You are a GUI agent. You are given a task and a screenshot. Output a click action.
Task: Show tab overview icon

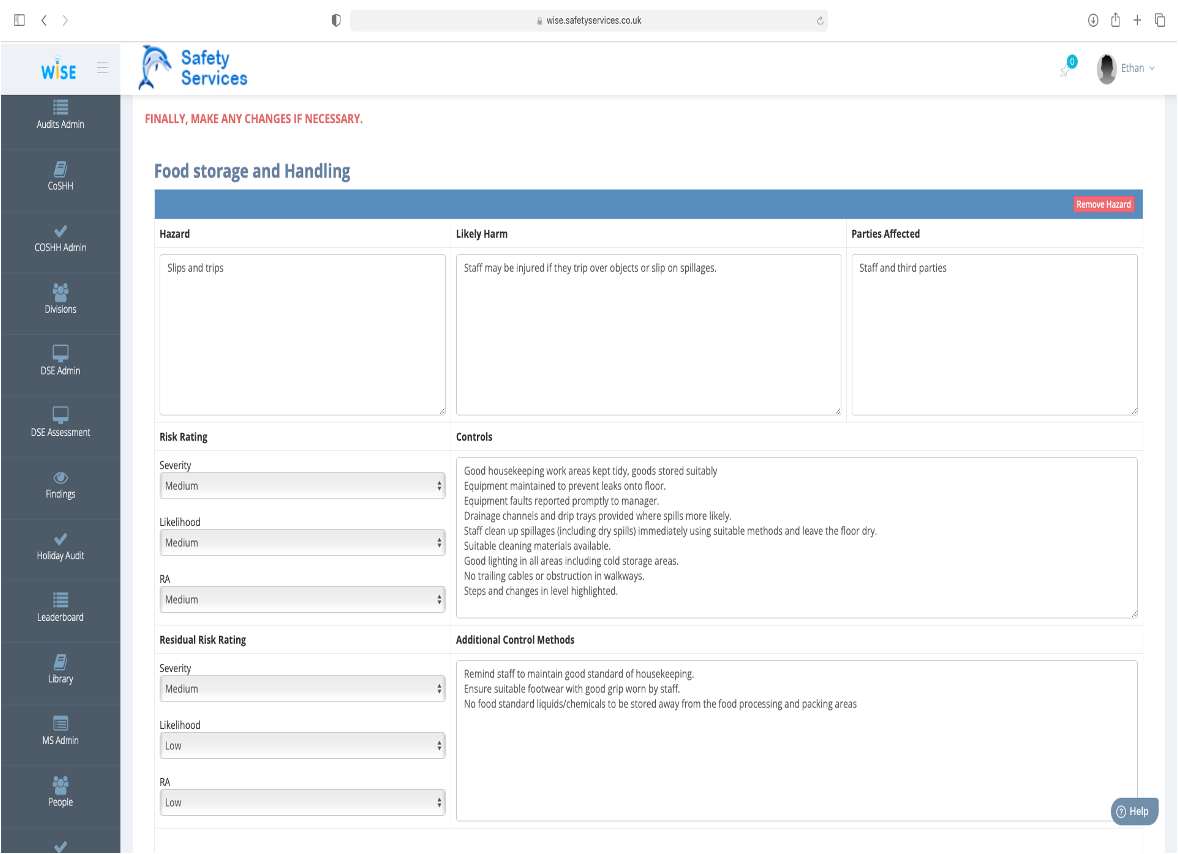[x=1160, y=20]
